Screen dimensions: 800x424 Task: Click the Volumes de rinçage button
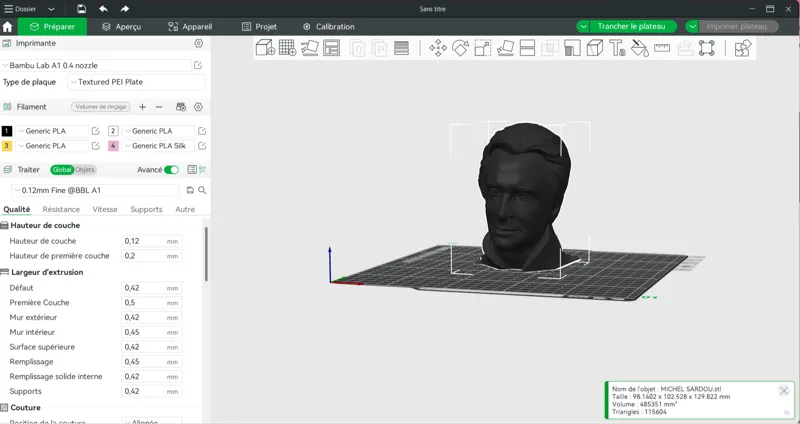click(101, 107)
